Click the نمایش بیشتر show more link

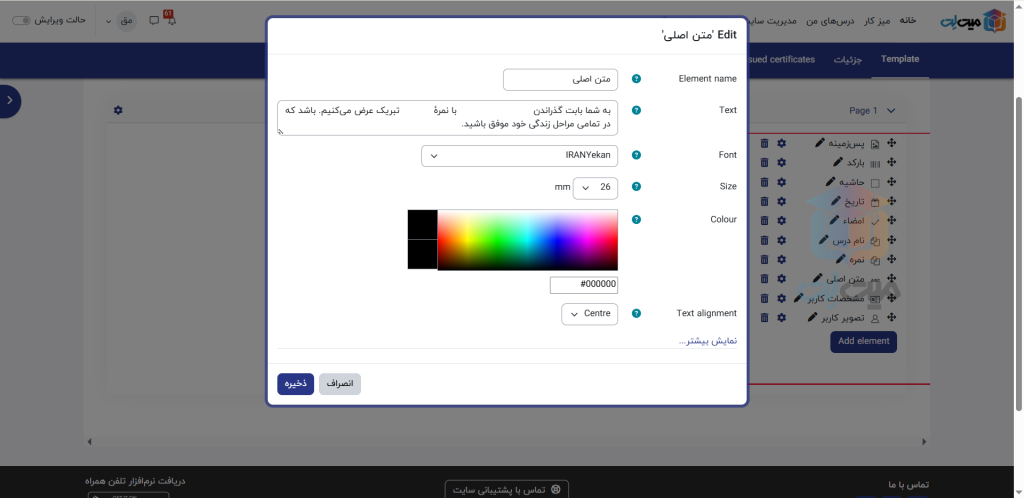(707, 341)
